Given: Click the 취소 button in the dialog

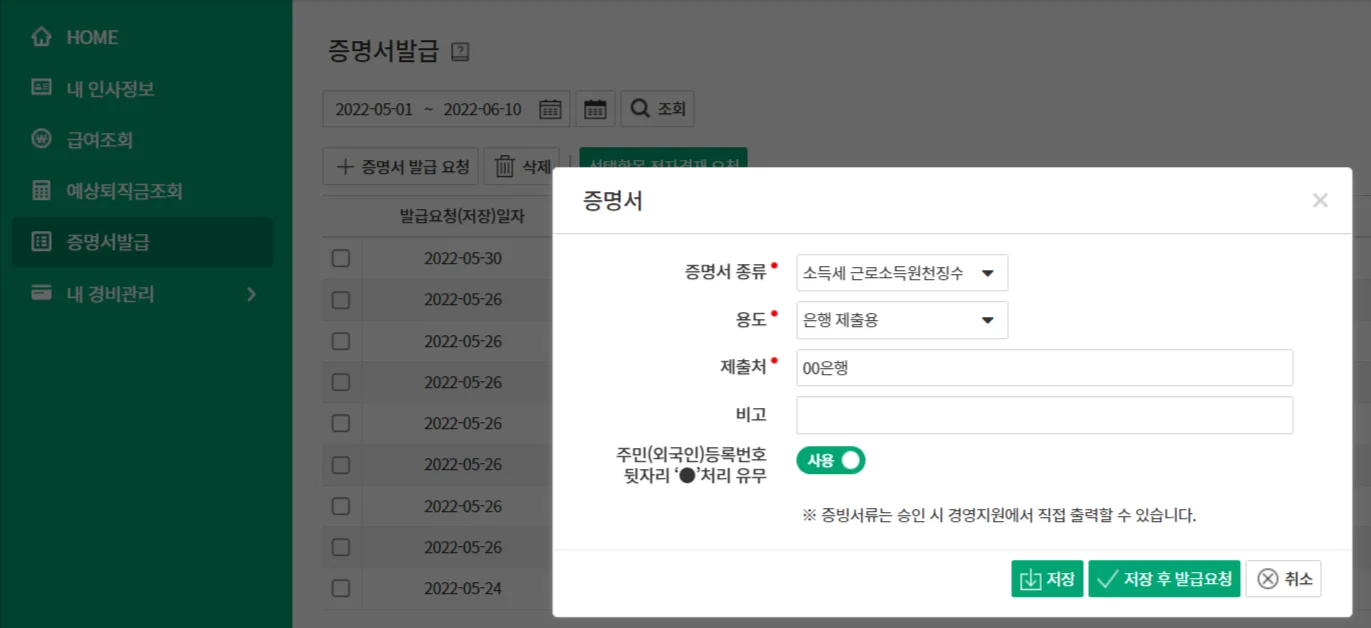Looking at the screenshot, I should tap(1283, 578).
